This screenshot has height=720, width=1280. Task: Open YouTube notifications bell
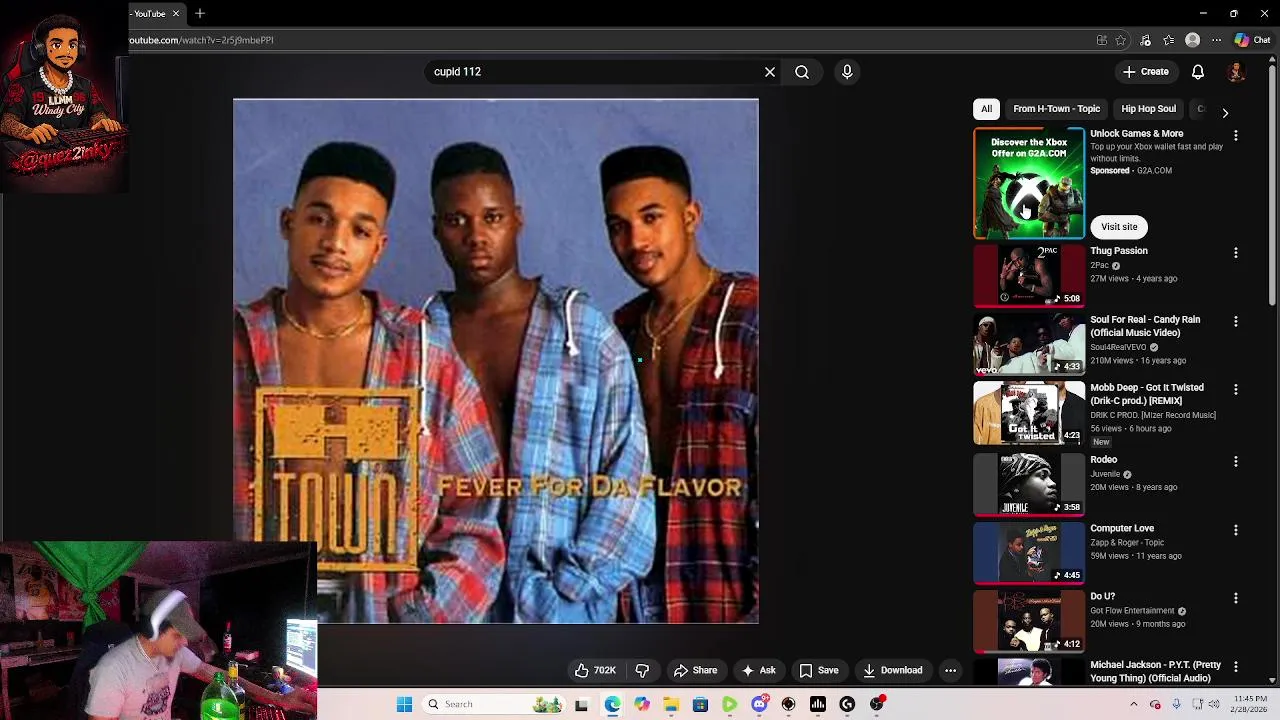click(x=1198, y=72)
